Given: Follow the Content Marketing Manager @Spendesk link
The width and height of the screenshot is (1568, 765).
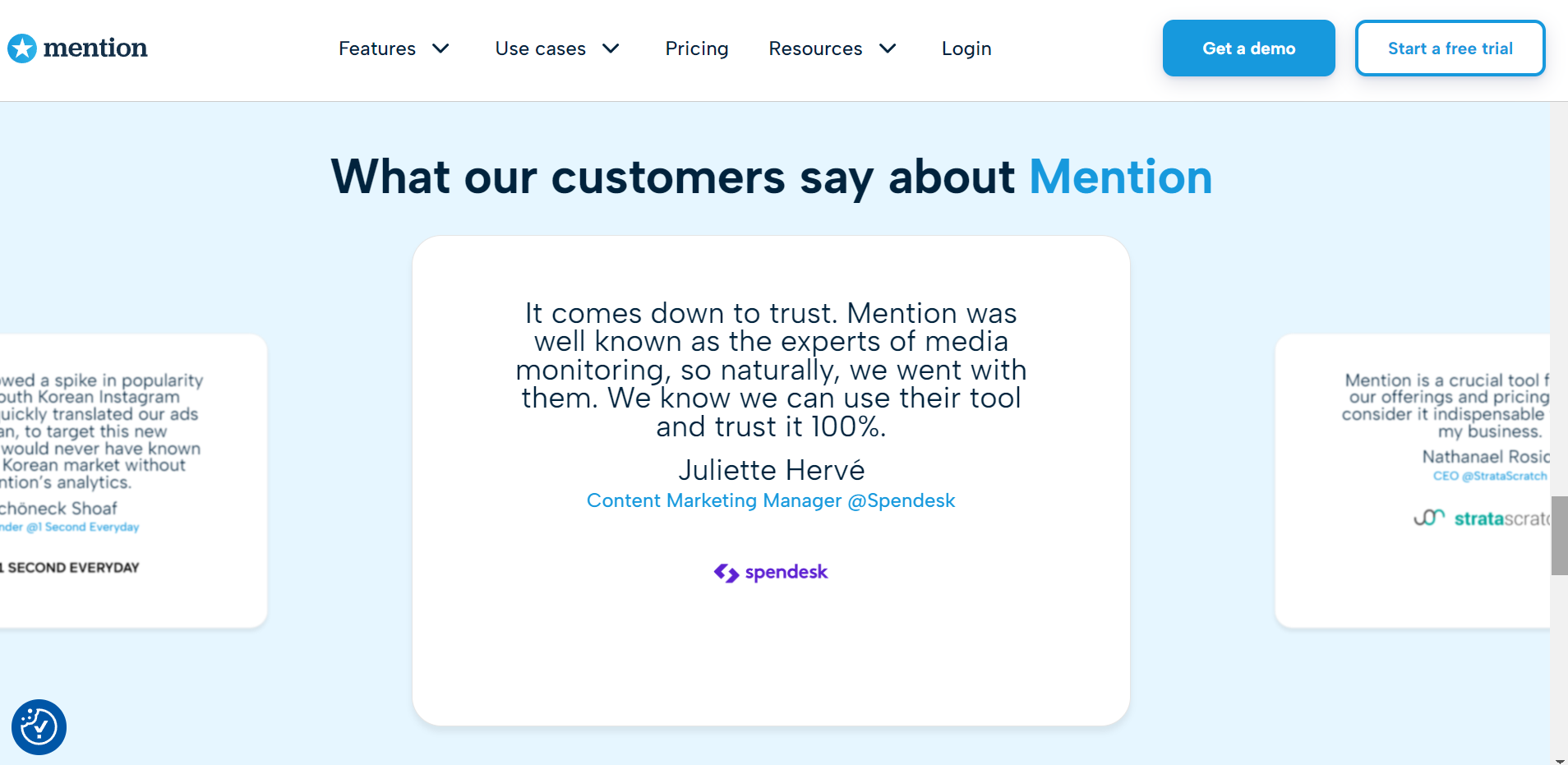Looking at the screenshot, I should tap(771, 501).
